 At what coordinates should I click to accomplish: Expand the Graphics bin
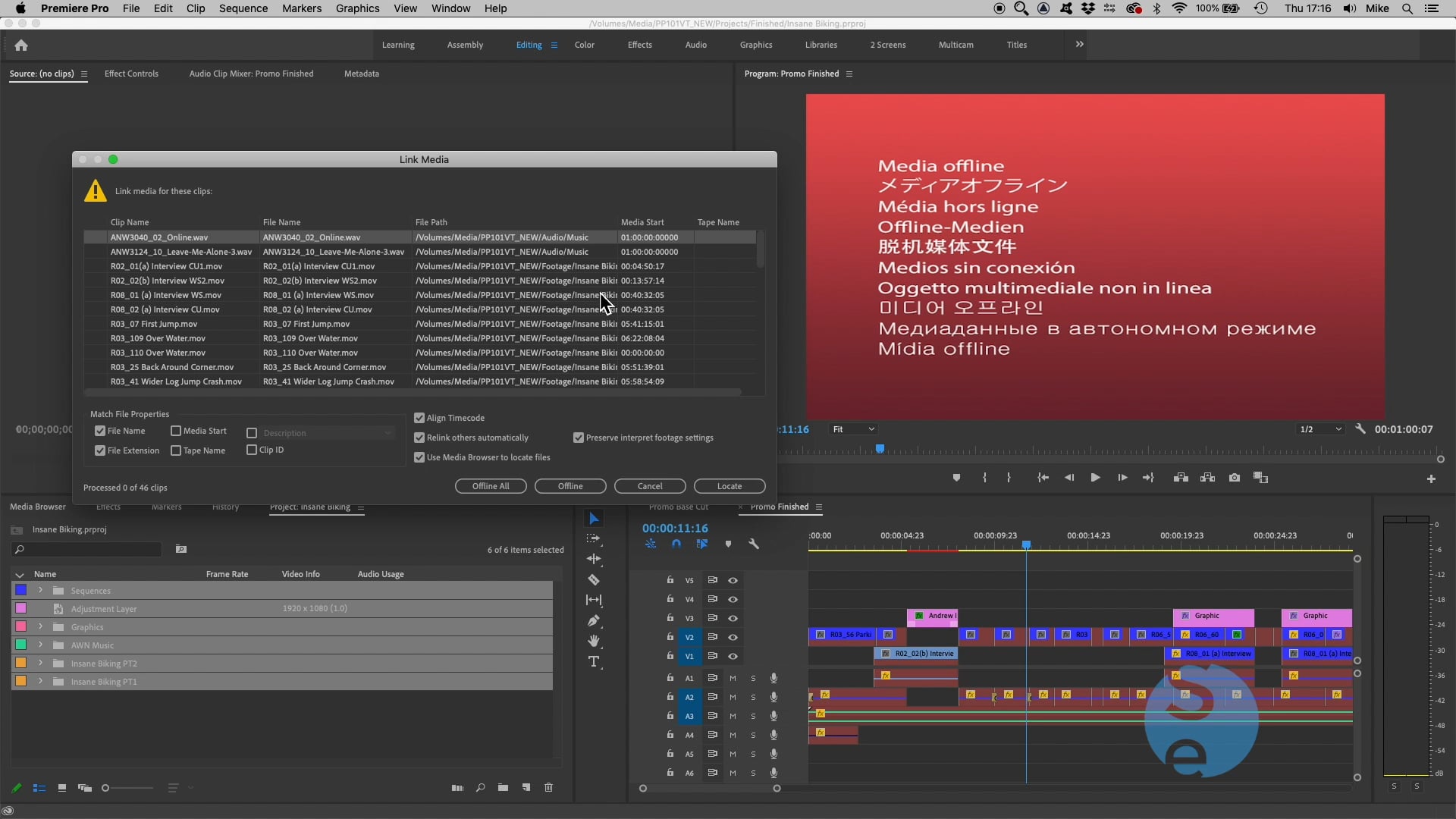pos(41,626)
